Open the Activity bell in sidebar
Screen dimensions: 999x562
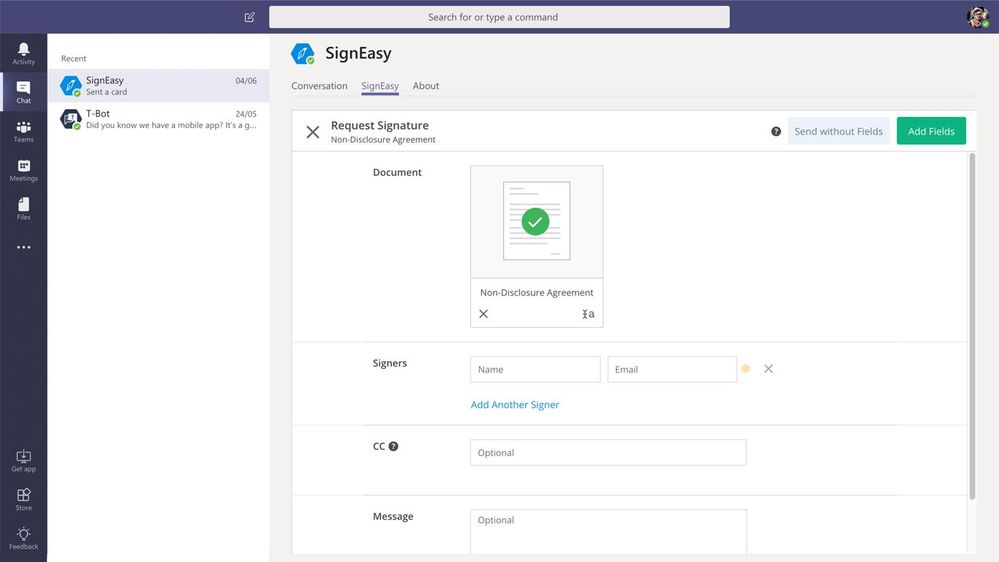point(24,54)
